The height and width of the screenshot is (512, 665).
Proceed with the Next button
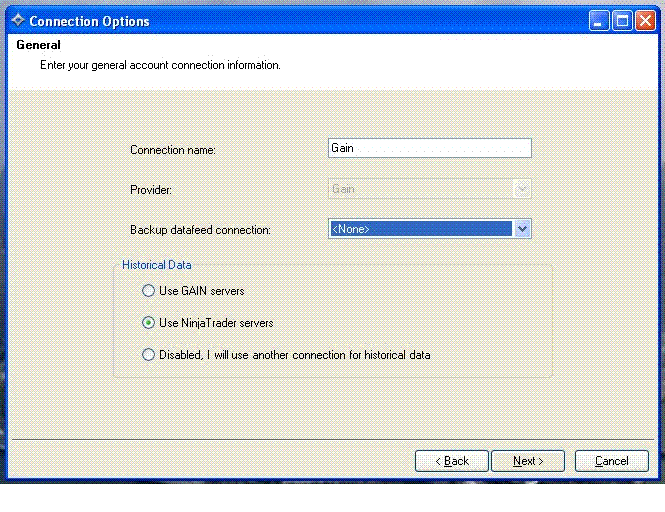tap(528, 461)
